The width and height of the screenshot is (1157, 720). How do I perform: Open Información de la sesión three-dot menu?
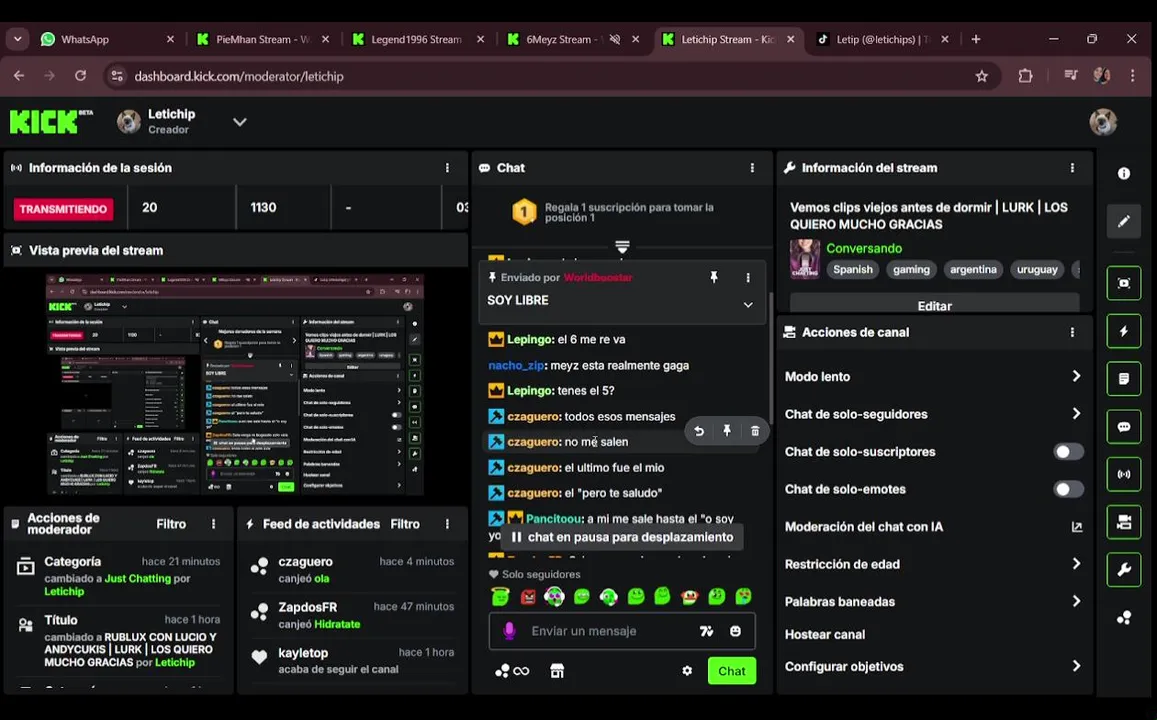[447, 168]
